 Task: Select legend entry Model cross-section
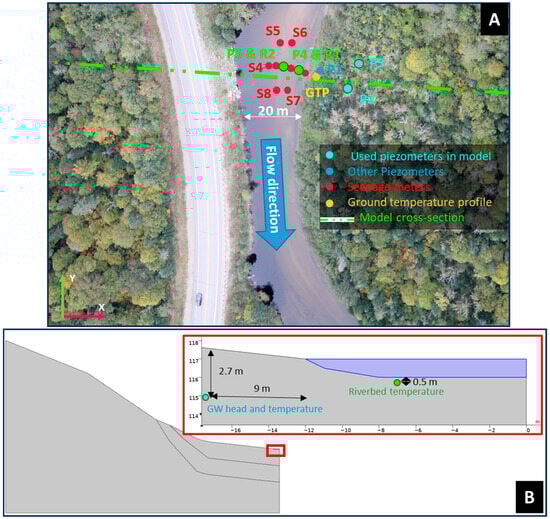coord(412,218)
